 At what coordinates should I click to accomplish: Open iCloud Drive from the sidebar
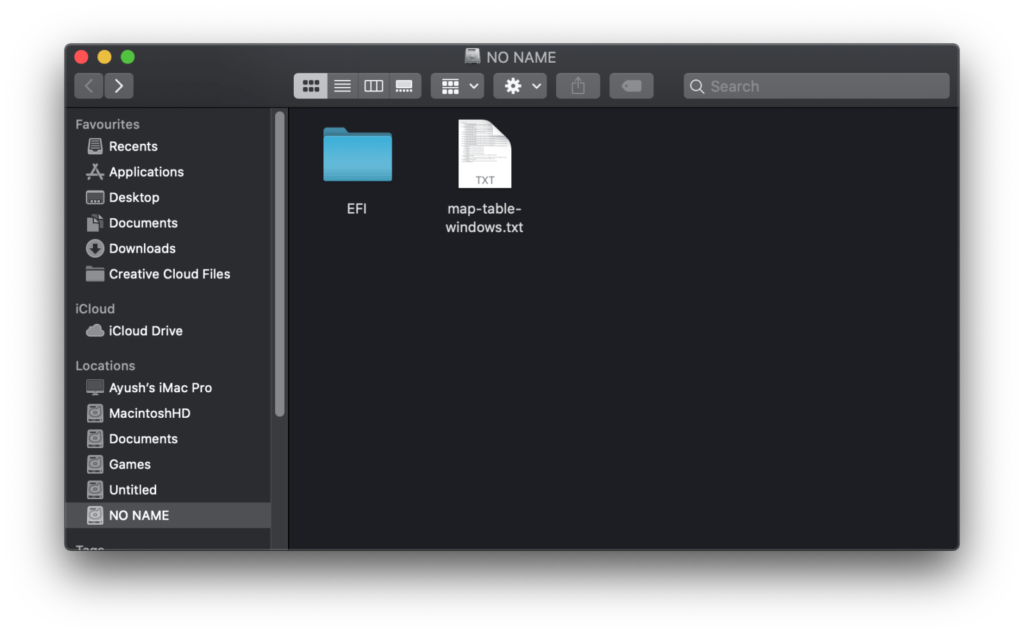(x=146, y=330)
